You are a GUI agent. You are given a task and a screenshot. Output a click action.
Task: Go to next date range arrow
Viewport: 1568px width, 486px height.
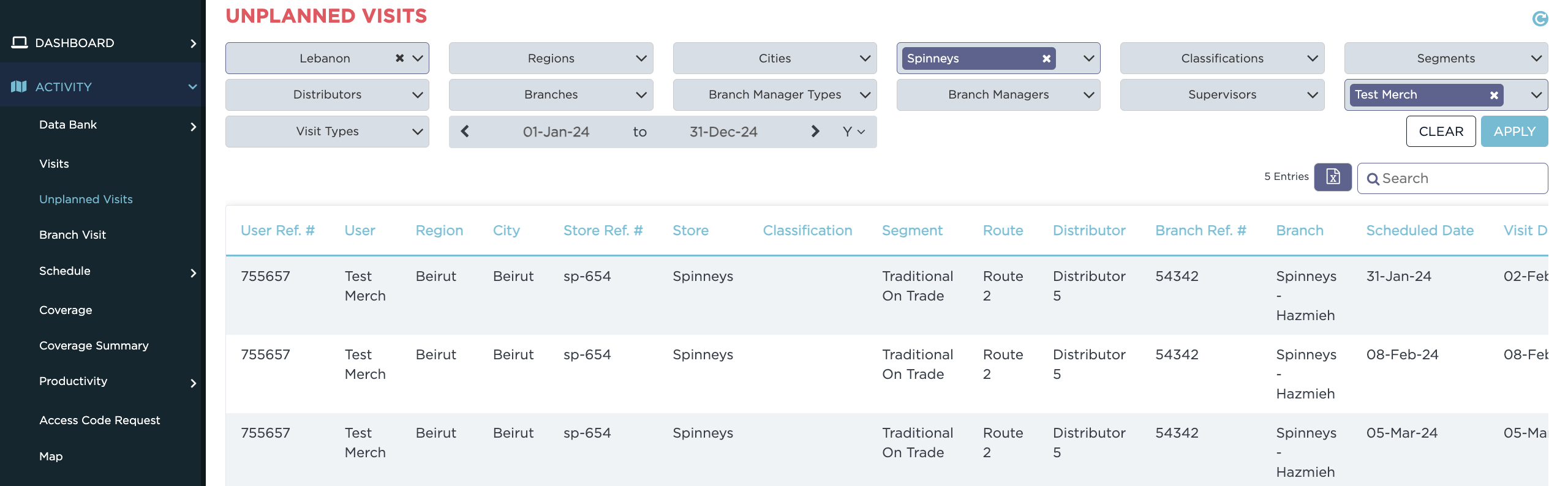click(x=815, y=132)
